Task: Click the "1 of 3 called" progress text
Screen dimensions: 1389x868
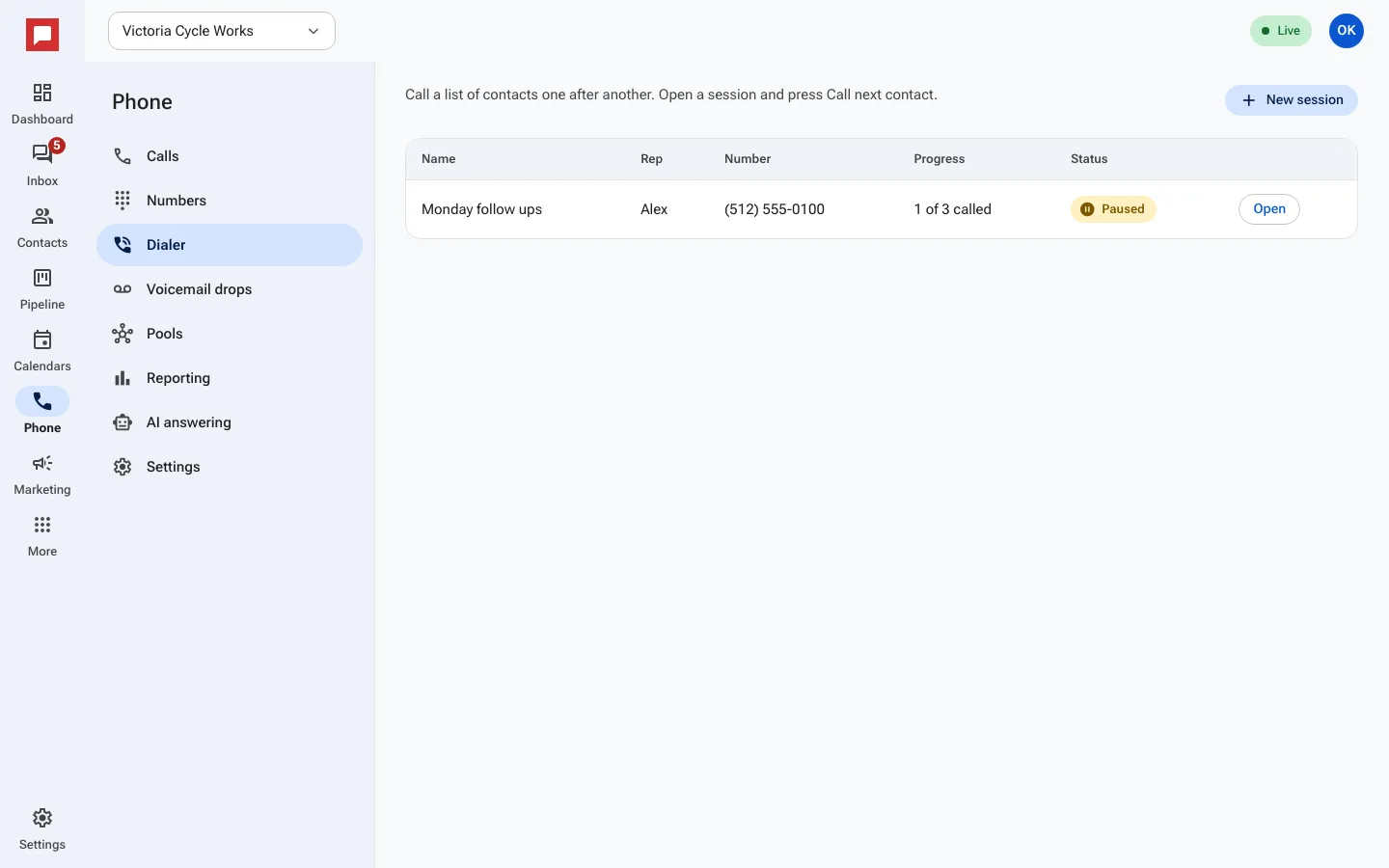Action: [x=953, y=209]
